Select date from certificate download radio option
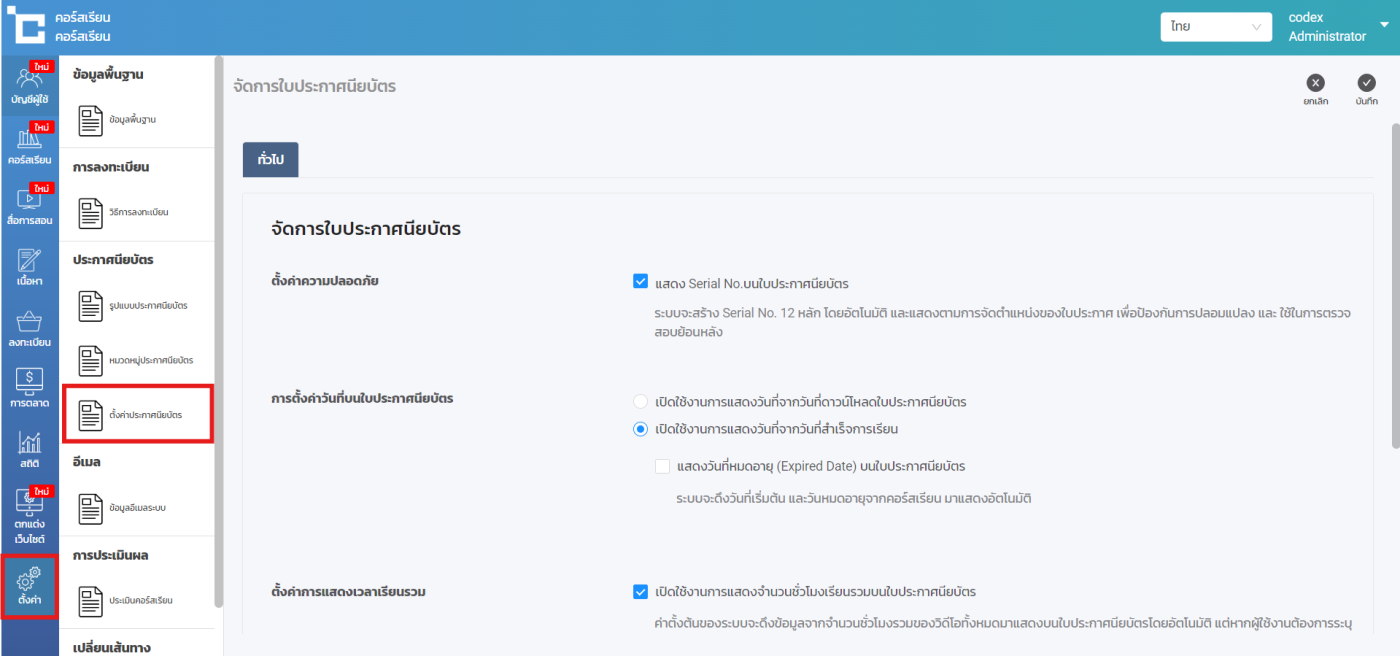 [x=641, y=402]
